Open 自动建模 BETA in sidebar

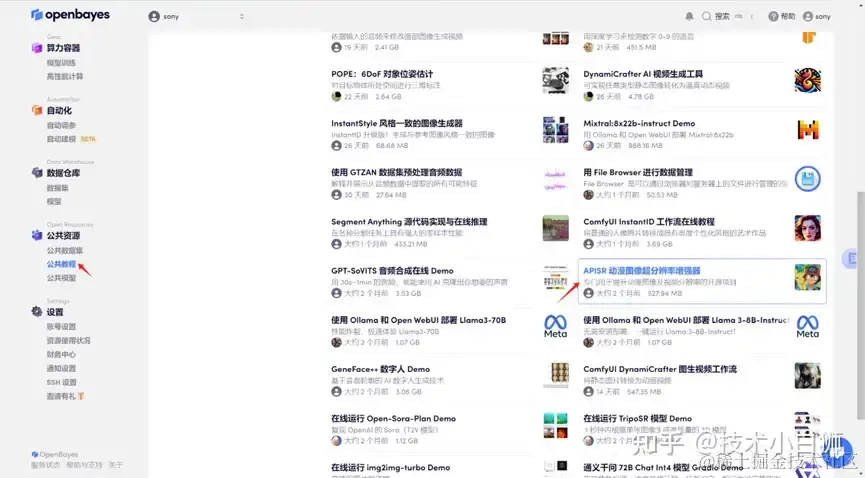pos(71,139)
